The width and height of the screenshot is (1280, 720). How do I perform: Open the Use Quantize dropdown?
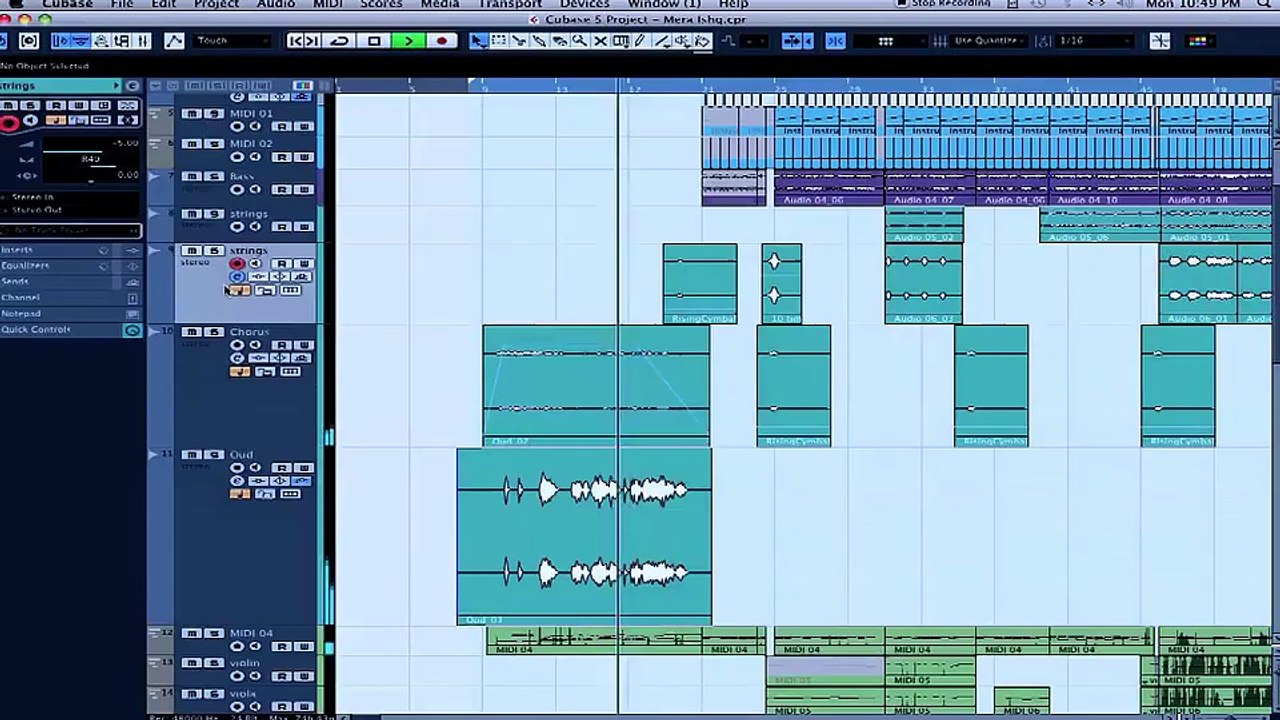click(987, 41)
